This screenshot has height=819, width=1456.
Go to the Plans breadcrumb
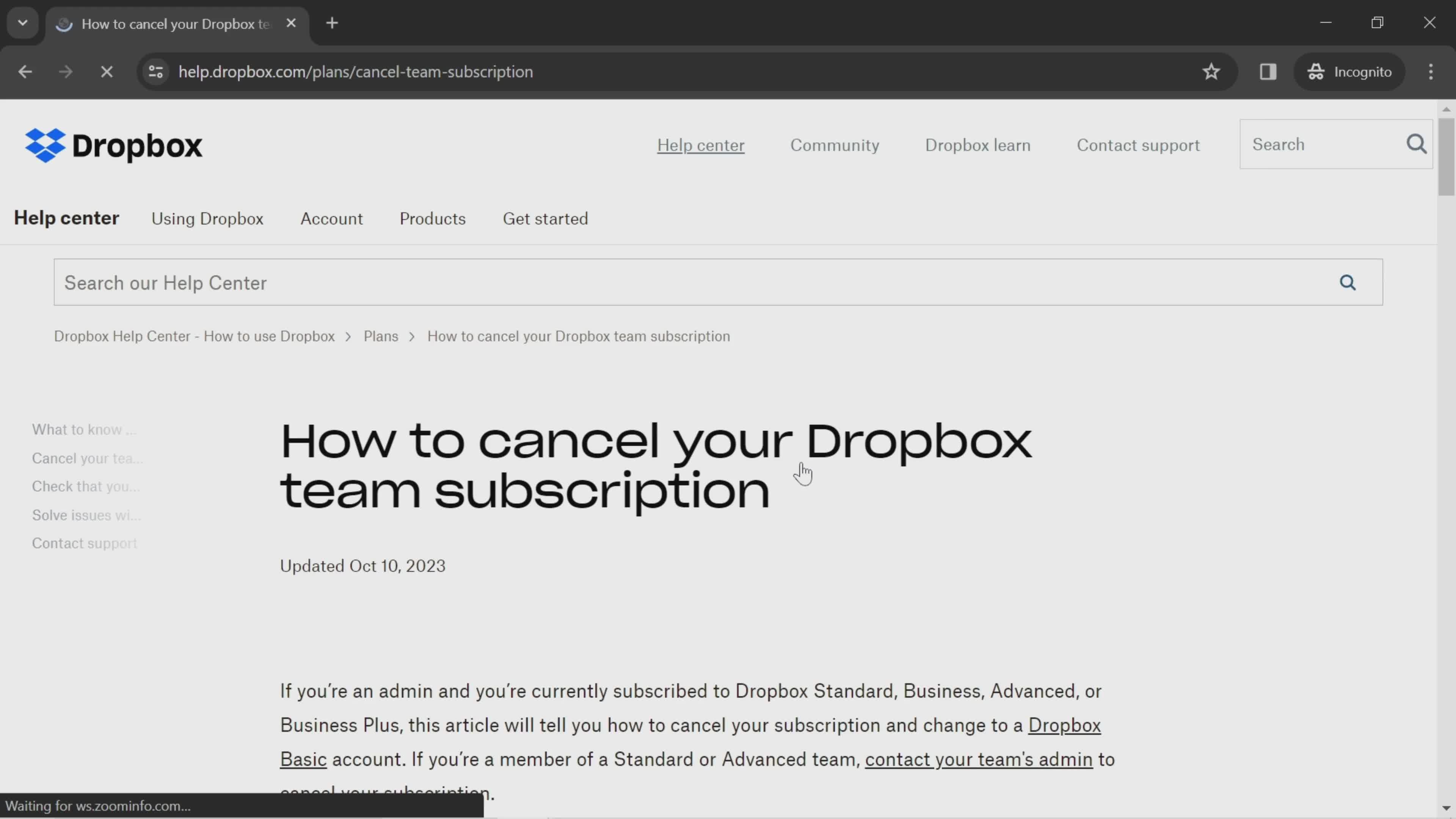pos(380,336)
